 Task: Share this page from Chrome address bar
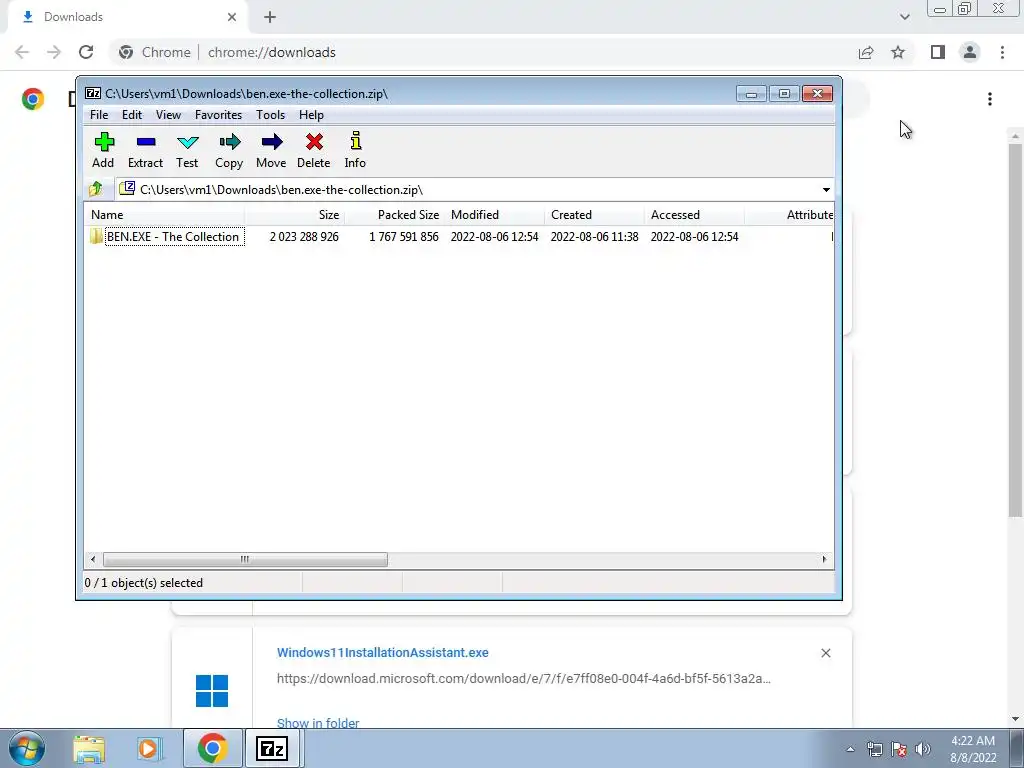(x=866, y=52)
